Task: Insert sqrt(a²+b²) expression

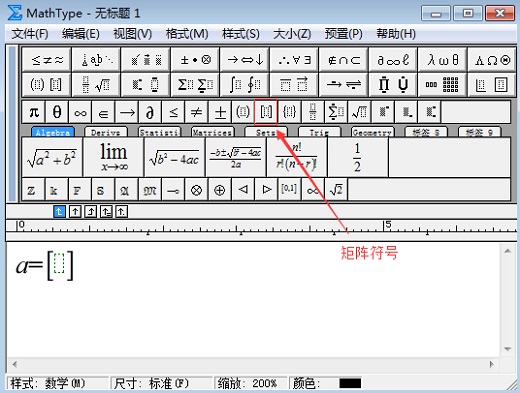Action: pos(52,157)
